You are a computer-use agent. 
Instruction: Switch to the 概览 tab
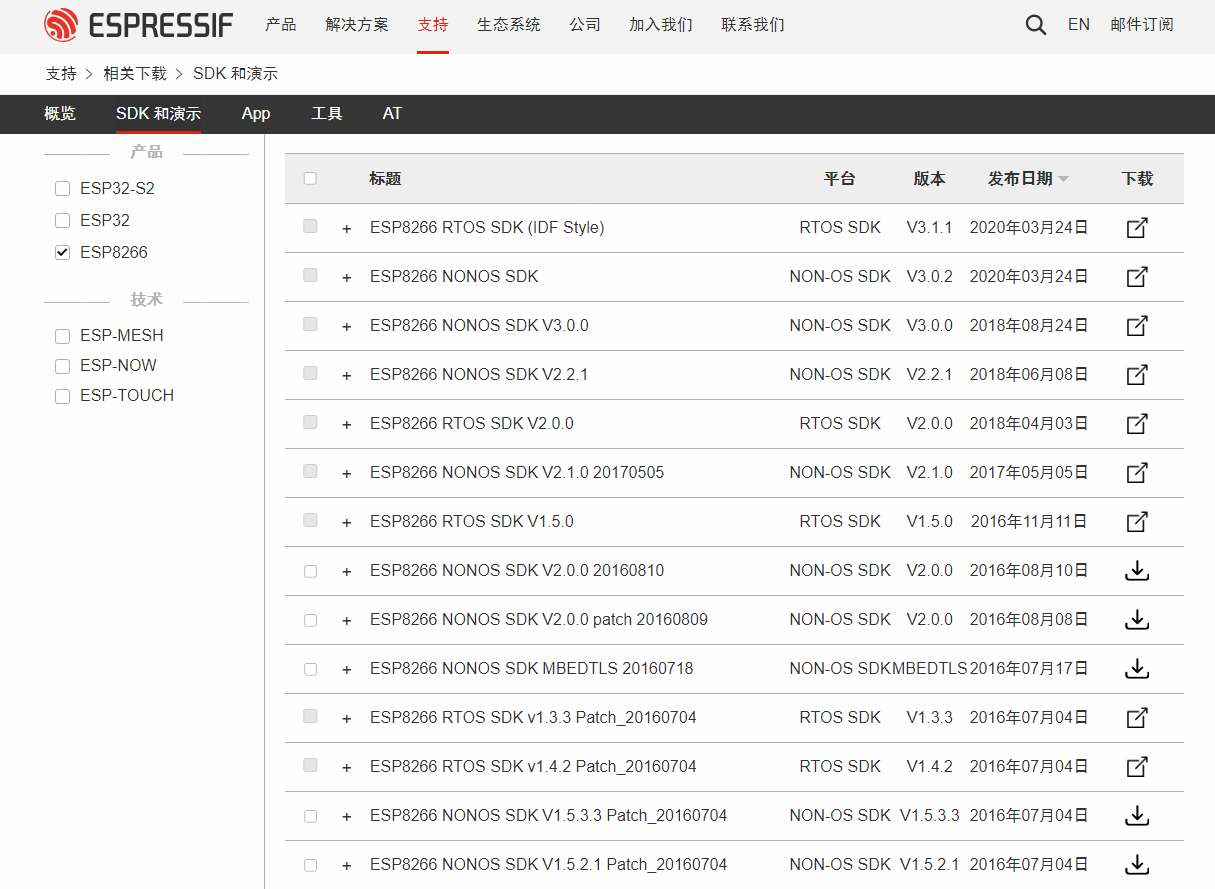60,114
